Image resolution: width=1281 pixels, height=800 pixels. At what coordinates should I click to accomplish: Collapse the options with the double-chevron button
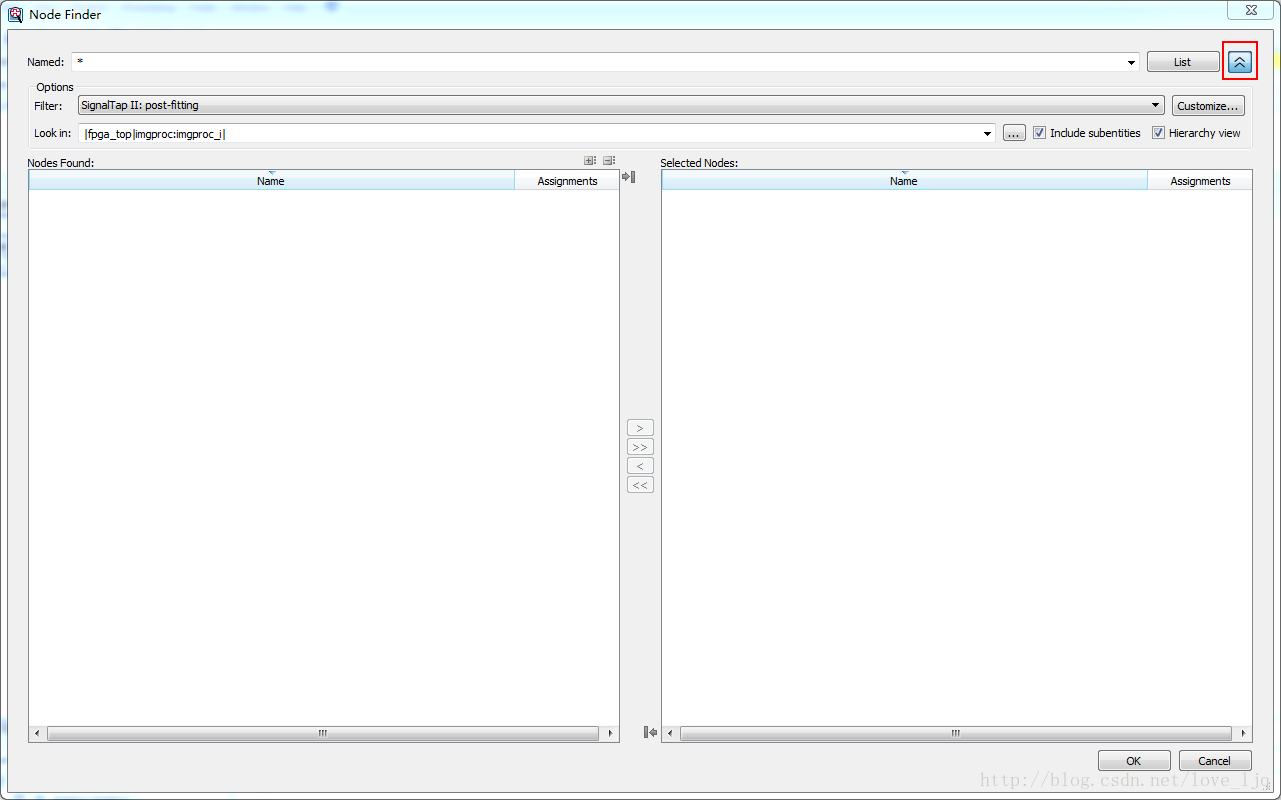click(1239, 62)
